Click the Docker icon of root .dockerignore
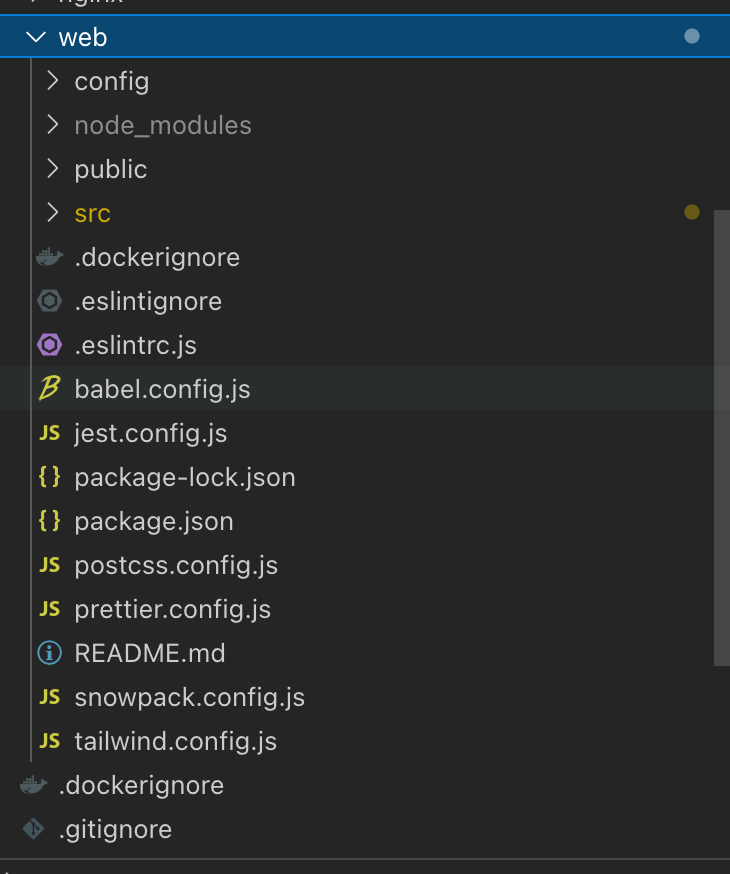The image size is (730, 874). (33, 785)
